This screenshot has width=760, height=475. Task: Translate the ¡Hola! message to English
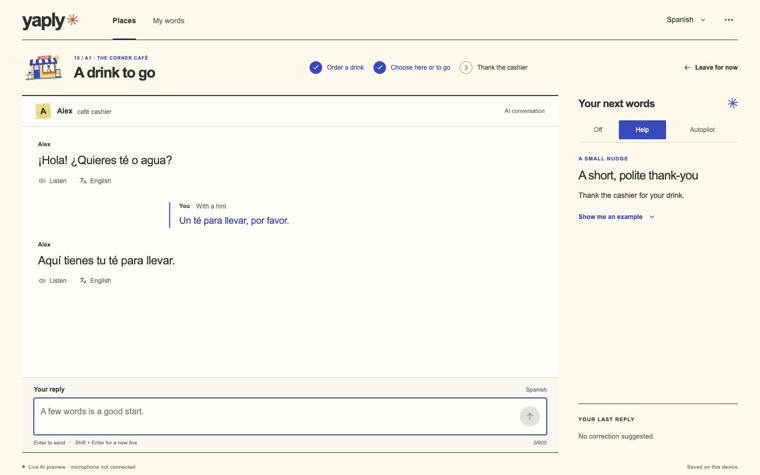[x=95, y=181]
